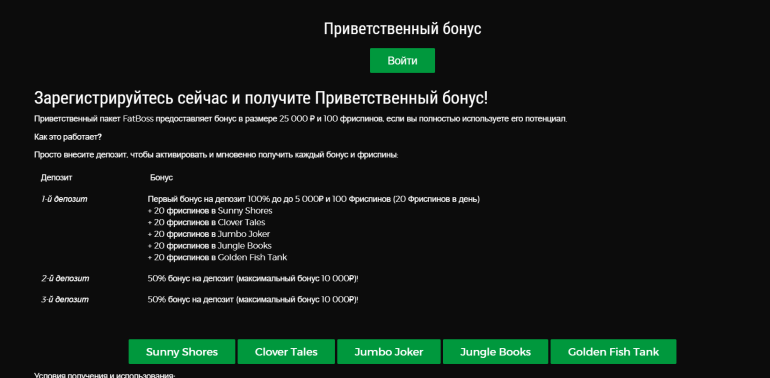Launch the Jumbo Joker game button

pos(389,351)
